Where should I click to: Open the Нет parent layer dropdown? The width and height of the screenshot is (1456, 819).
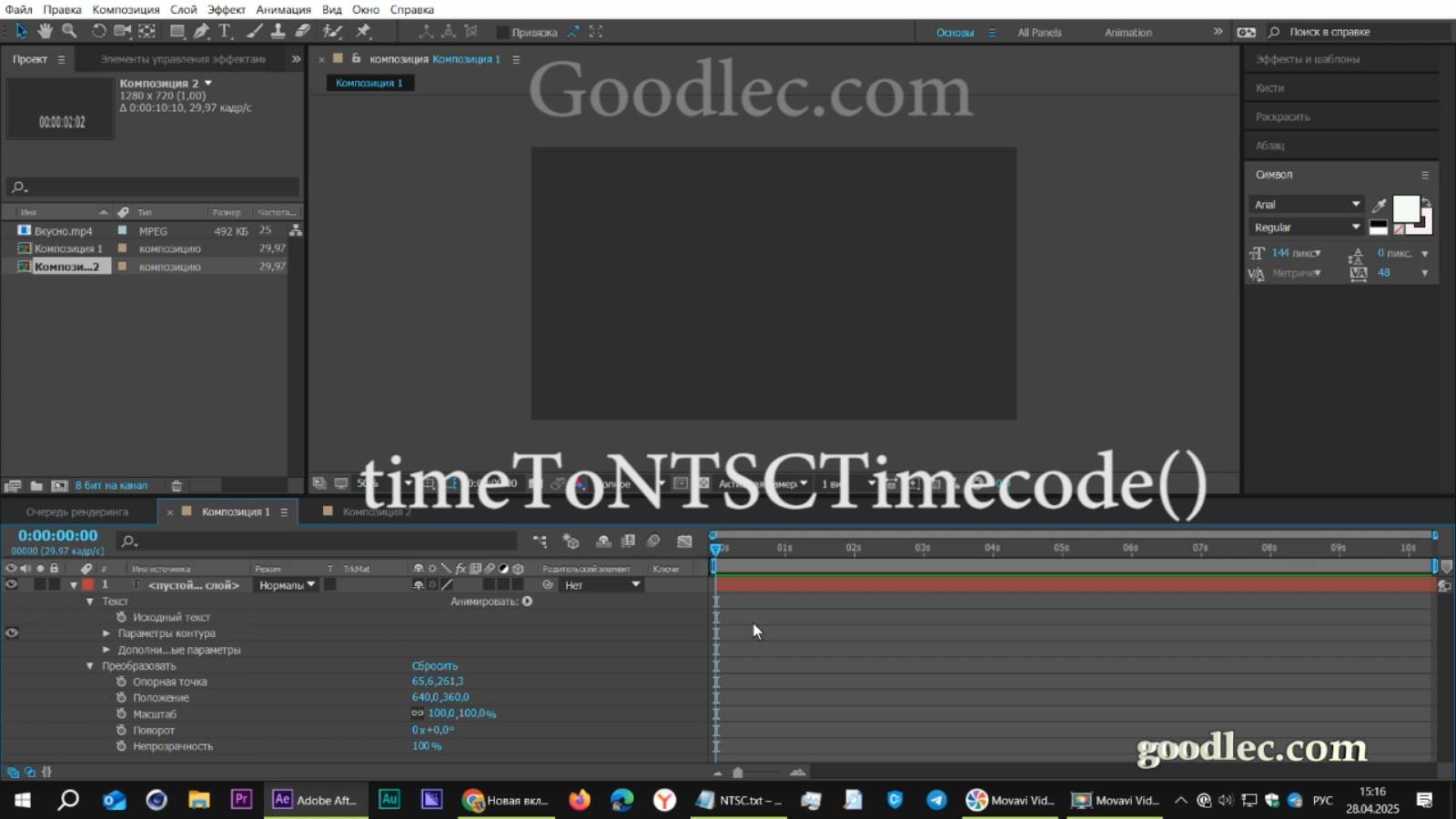click(x=601, y=585)
